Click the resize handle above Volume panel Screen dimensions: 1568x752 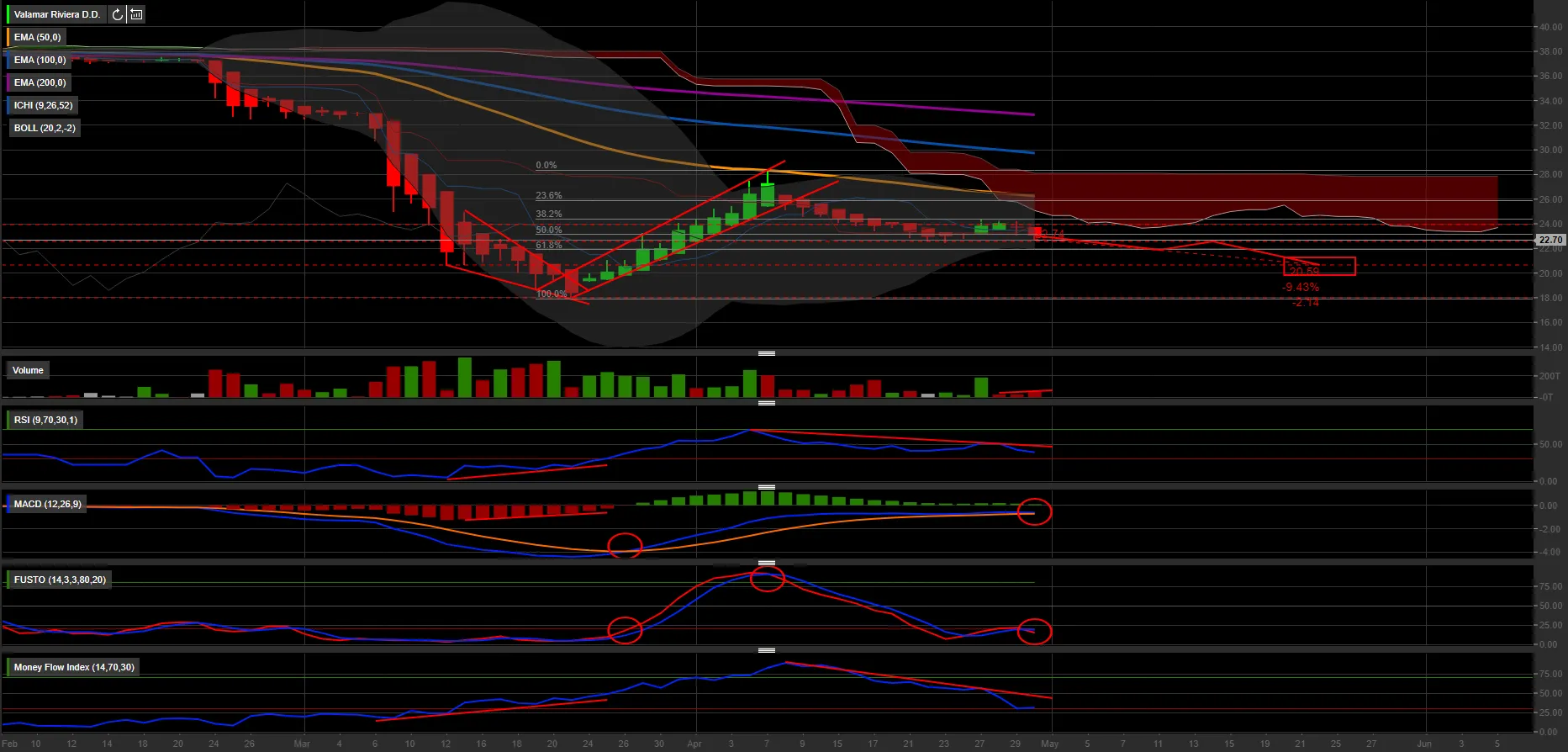pos(766,353)
